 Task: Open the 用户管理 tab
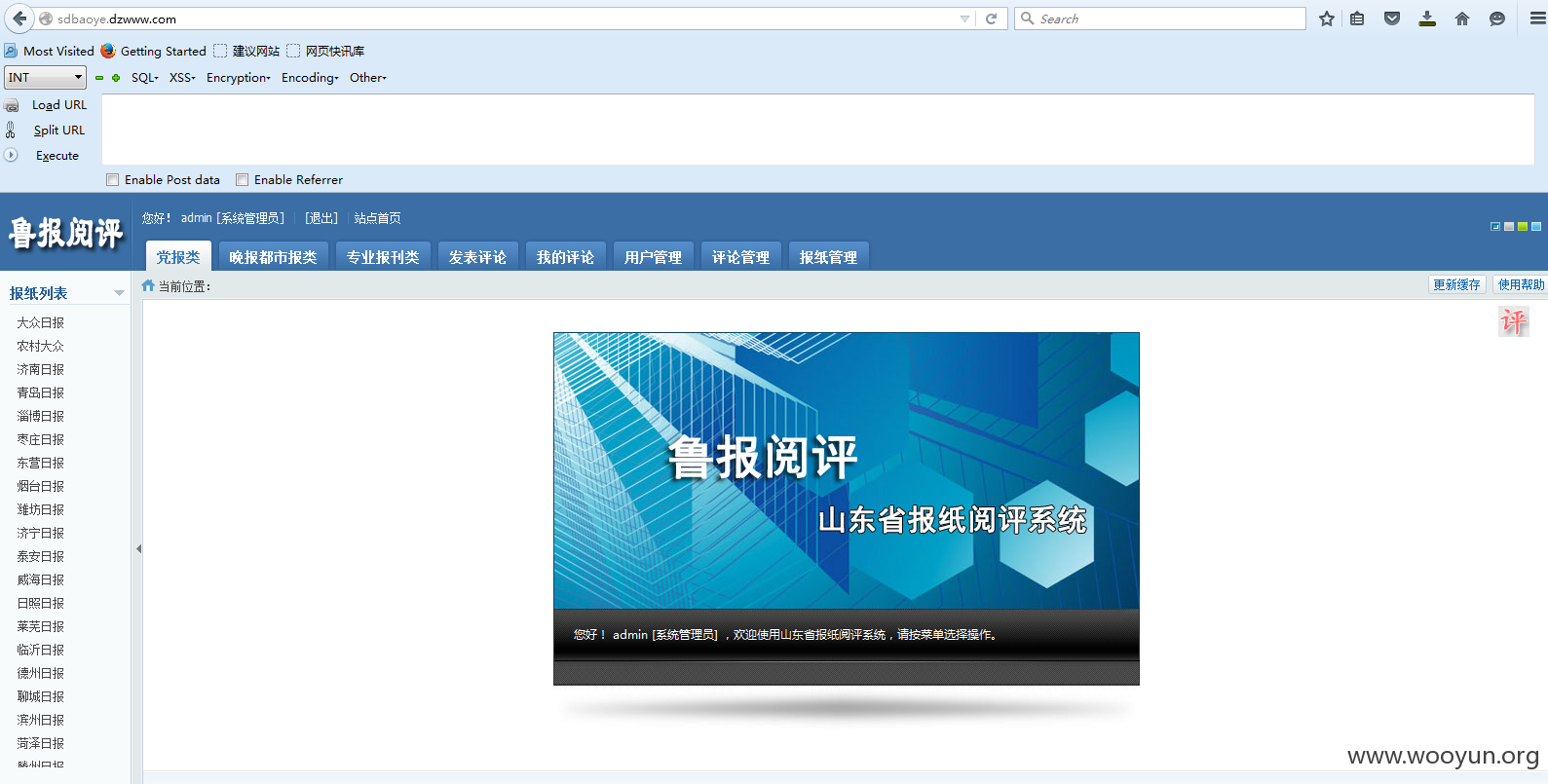click(x=653, y=257)
